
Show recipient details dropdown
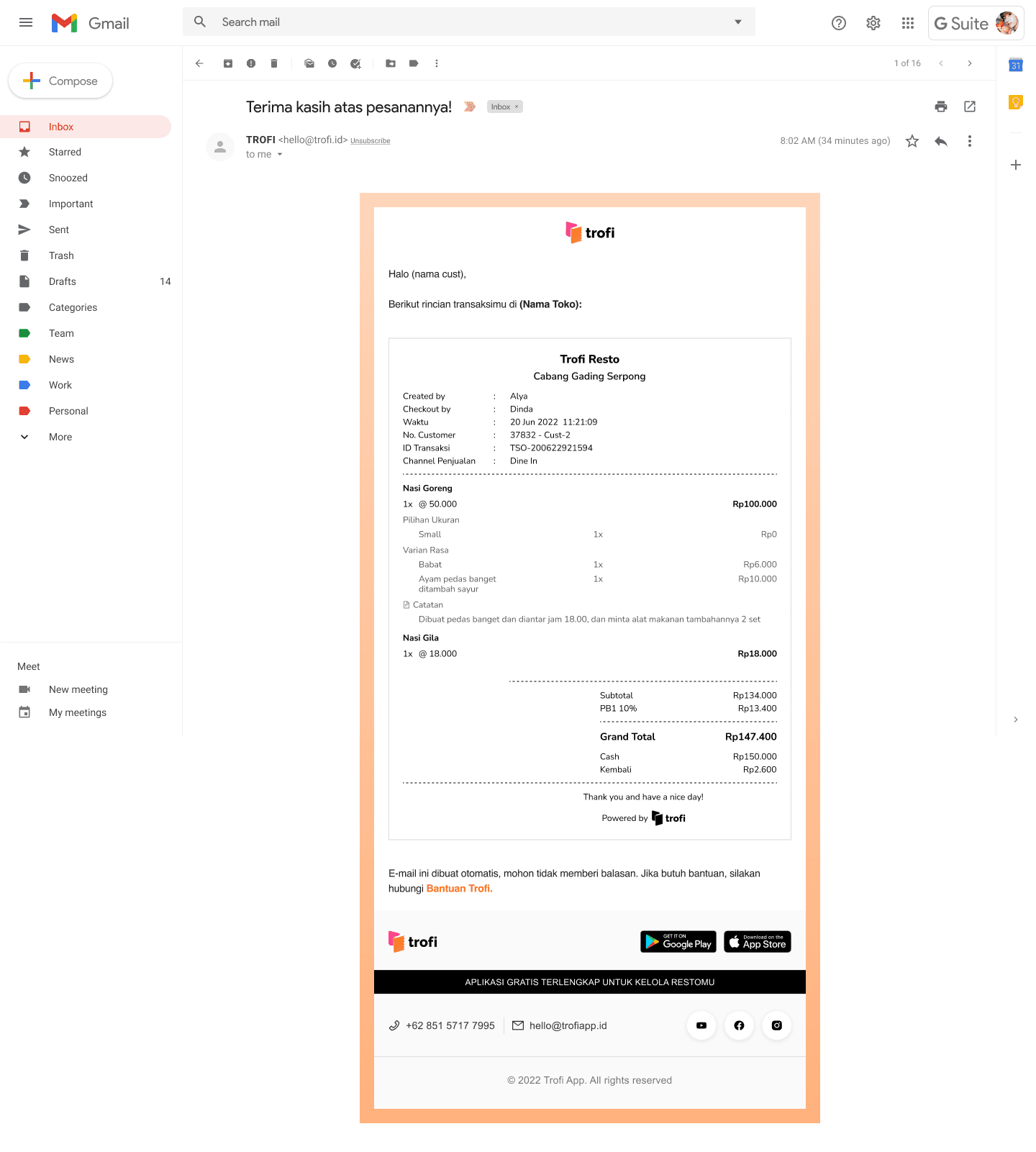pos(280,155)
